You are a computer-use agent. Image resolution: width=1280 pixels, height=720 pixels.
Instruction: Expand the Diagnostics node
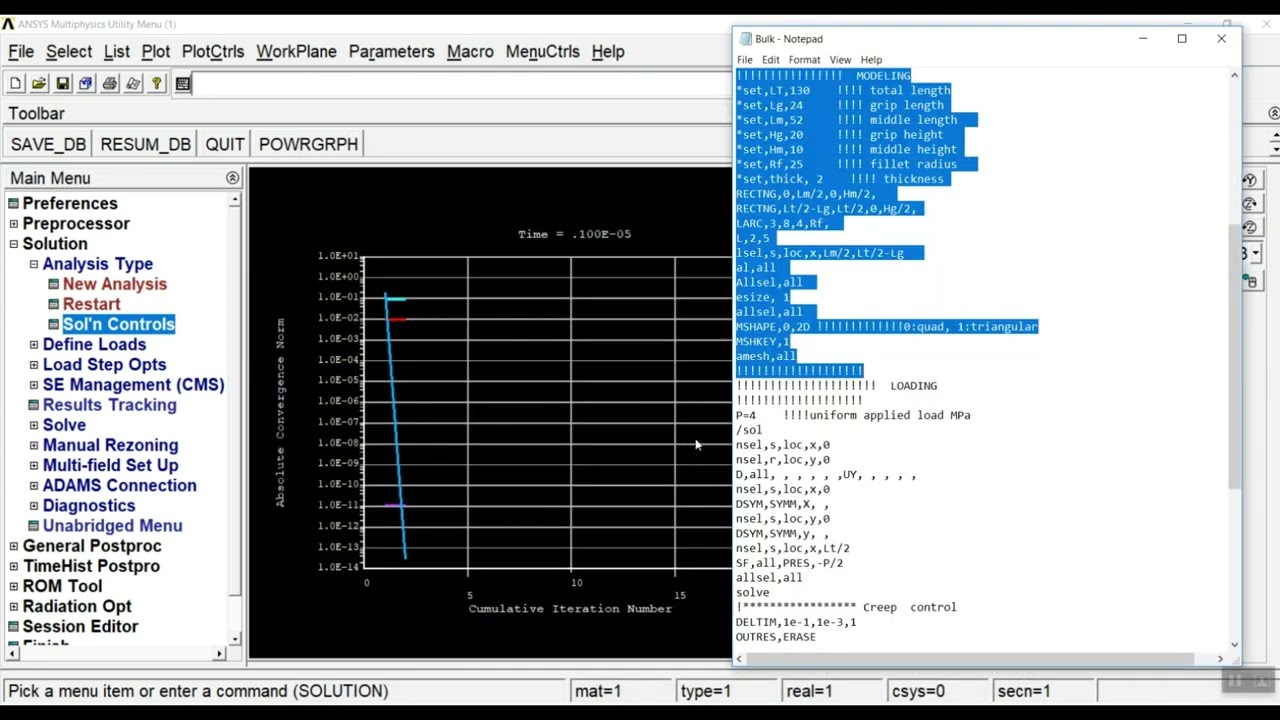click(34, 506)
